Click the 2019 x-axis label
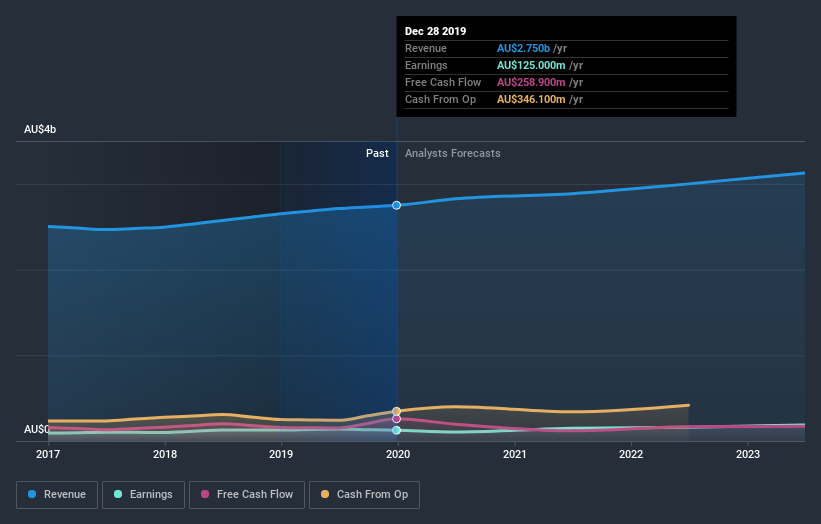The width and height of the screenshot is (821, 524). point(281,454)
